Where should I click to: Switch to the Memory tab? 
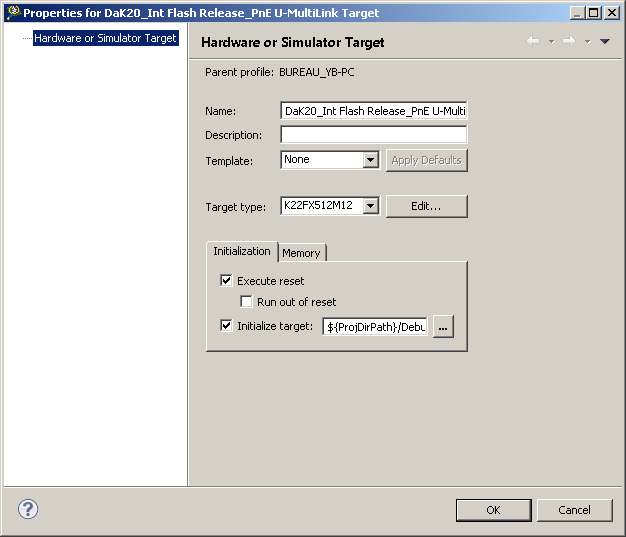302,253
